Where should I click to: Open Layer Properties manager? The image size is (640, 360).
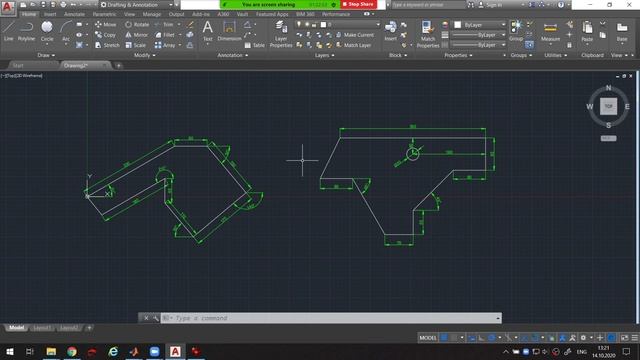(x=281, y=34)
